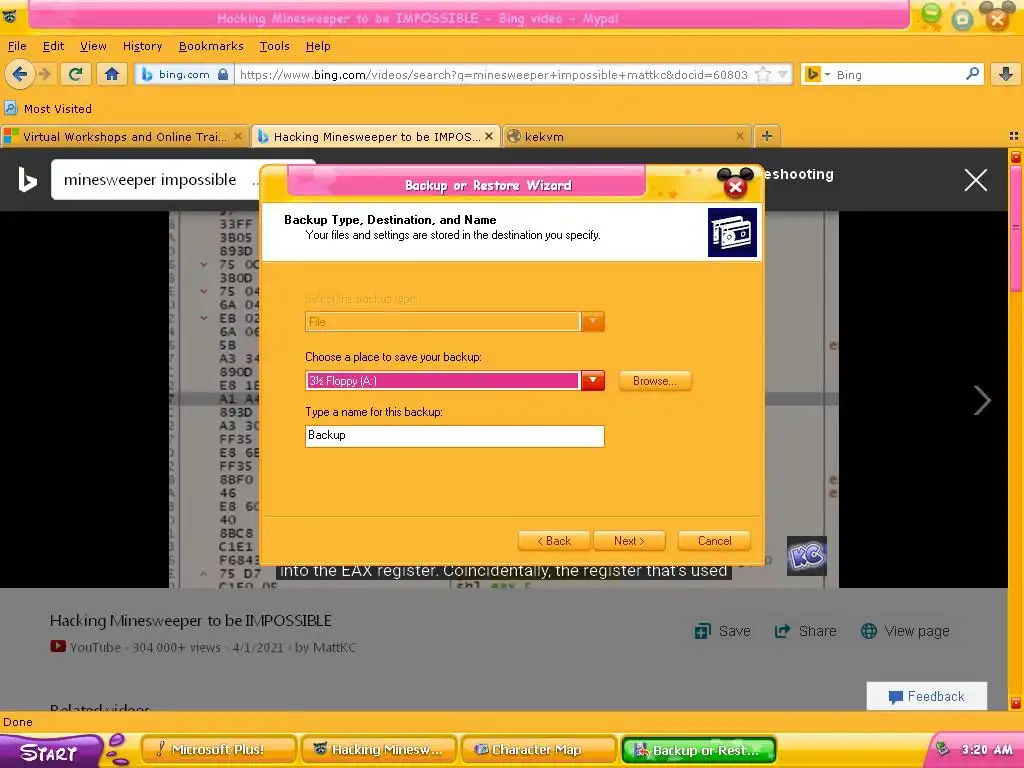Click the KC channel watermark in video
This screenshot has height=768, width=1024.
[807, 556]
